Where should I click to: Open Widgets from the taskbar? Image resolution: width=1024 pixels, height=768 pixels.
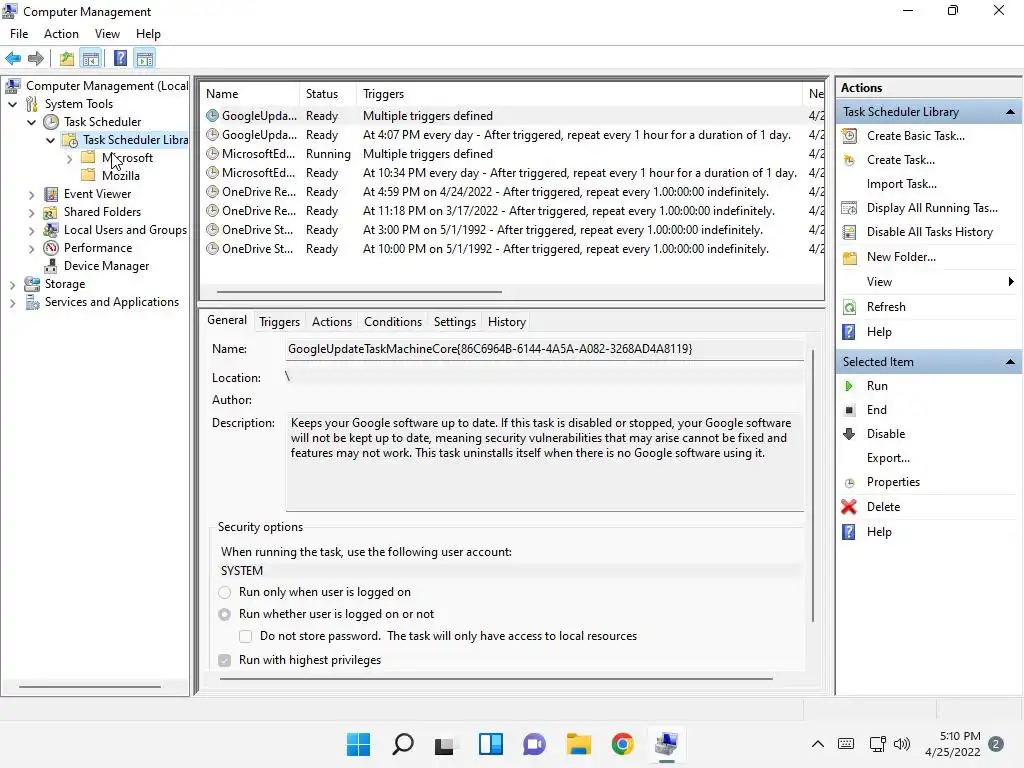pyautogui.click(x=490, y=744)
